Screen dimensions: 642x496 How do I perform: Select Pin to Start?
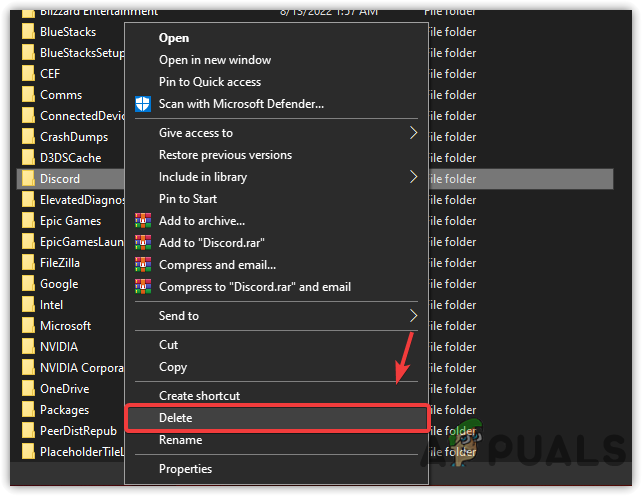188,199
